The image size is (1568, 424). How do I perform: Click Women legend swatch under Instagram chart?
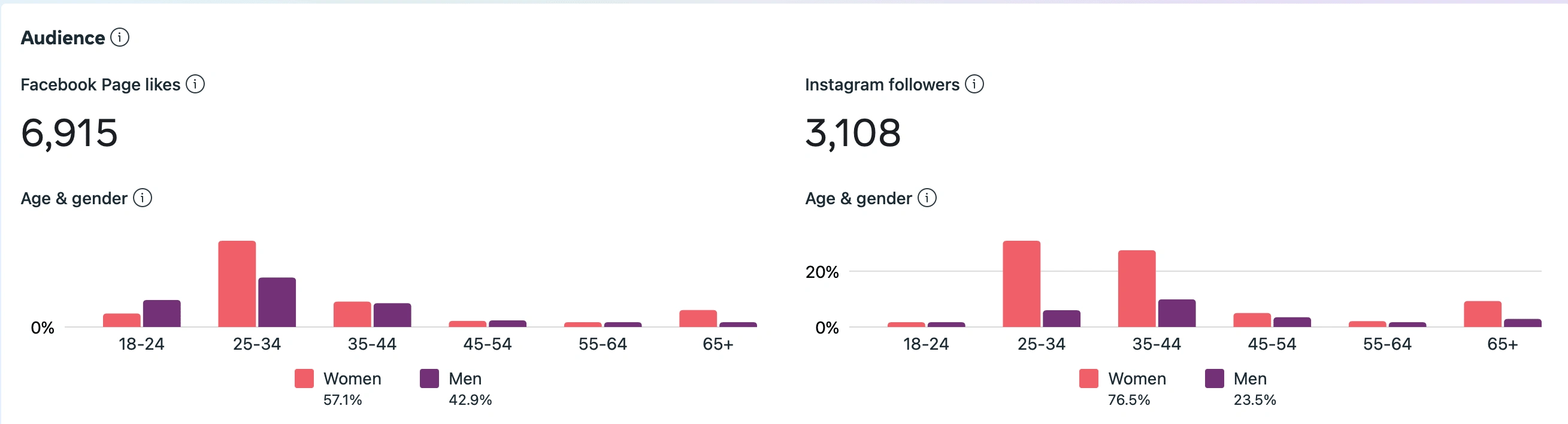1088,378
